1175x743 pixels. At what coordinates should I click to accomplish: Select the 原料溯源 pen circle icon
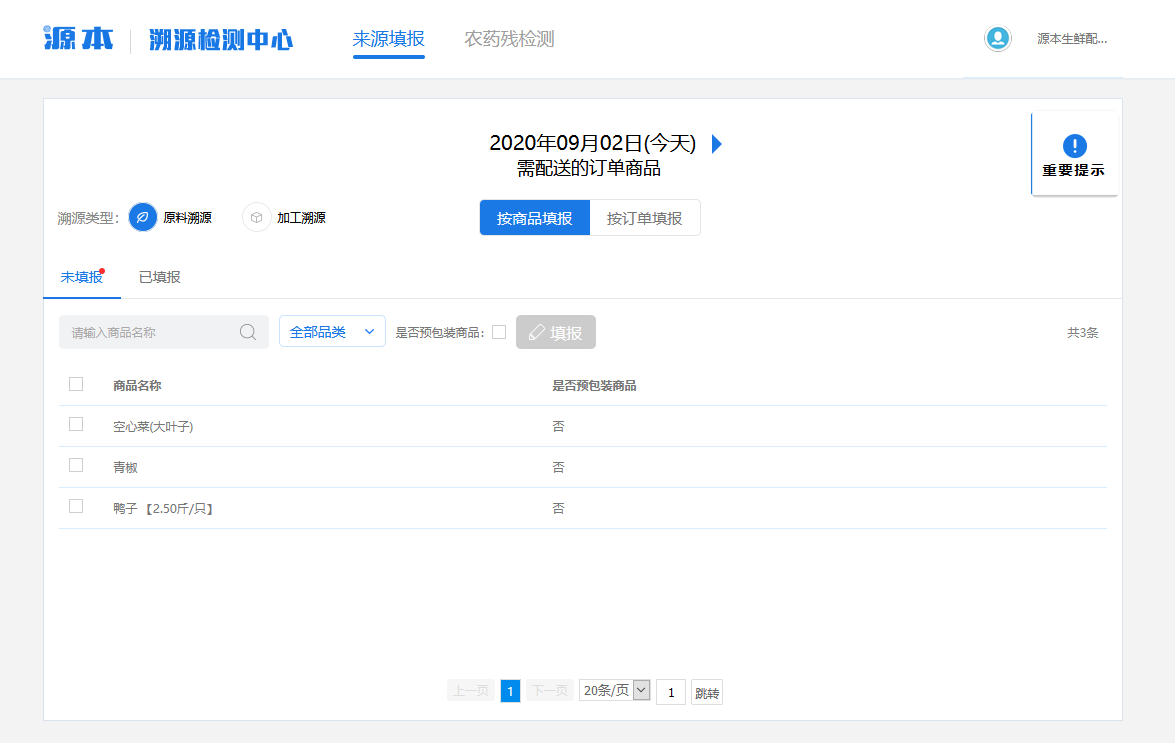pyautogui.click(x=142, y=216)
